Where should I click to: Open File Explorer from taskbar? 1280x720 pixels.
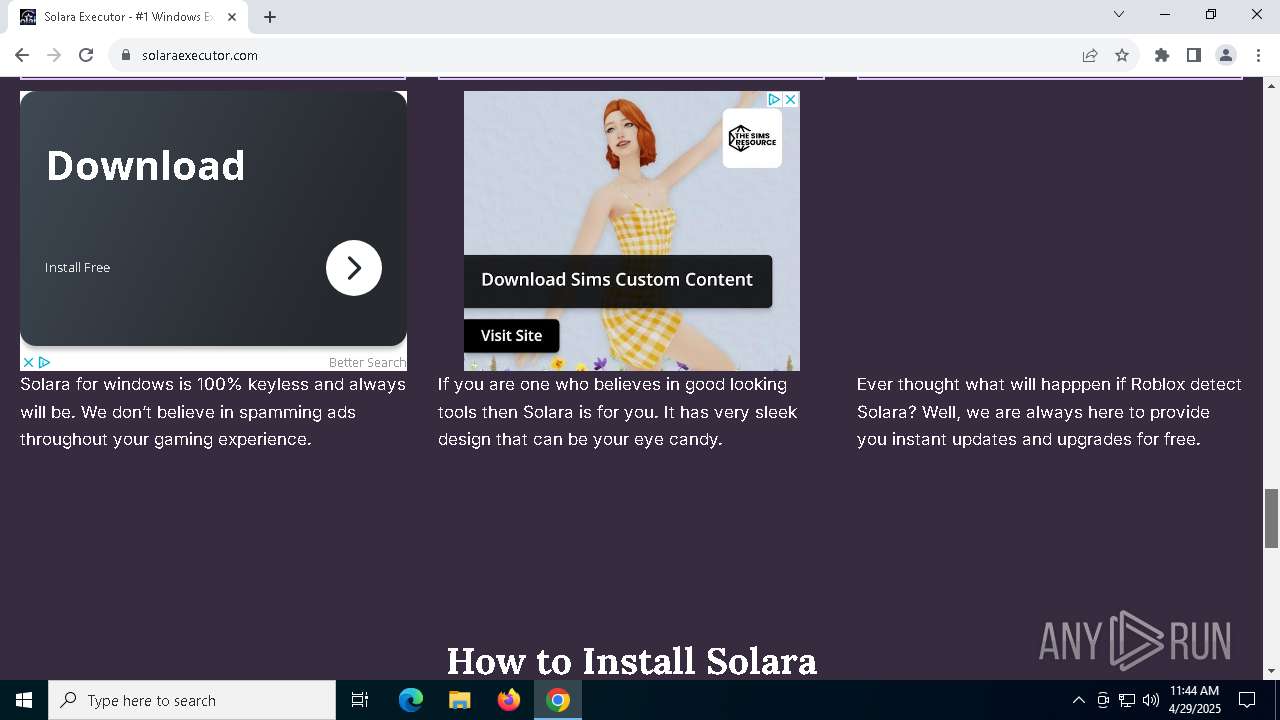(460, 700)
